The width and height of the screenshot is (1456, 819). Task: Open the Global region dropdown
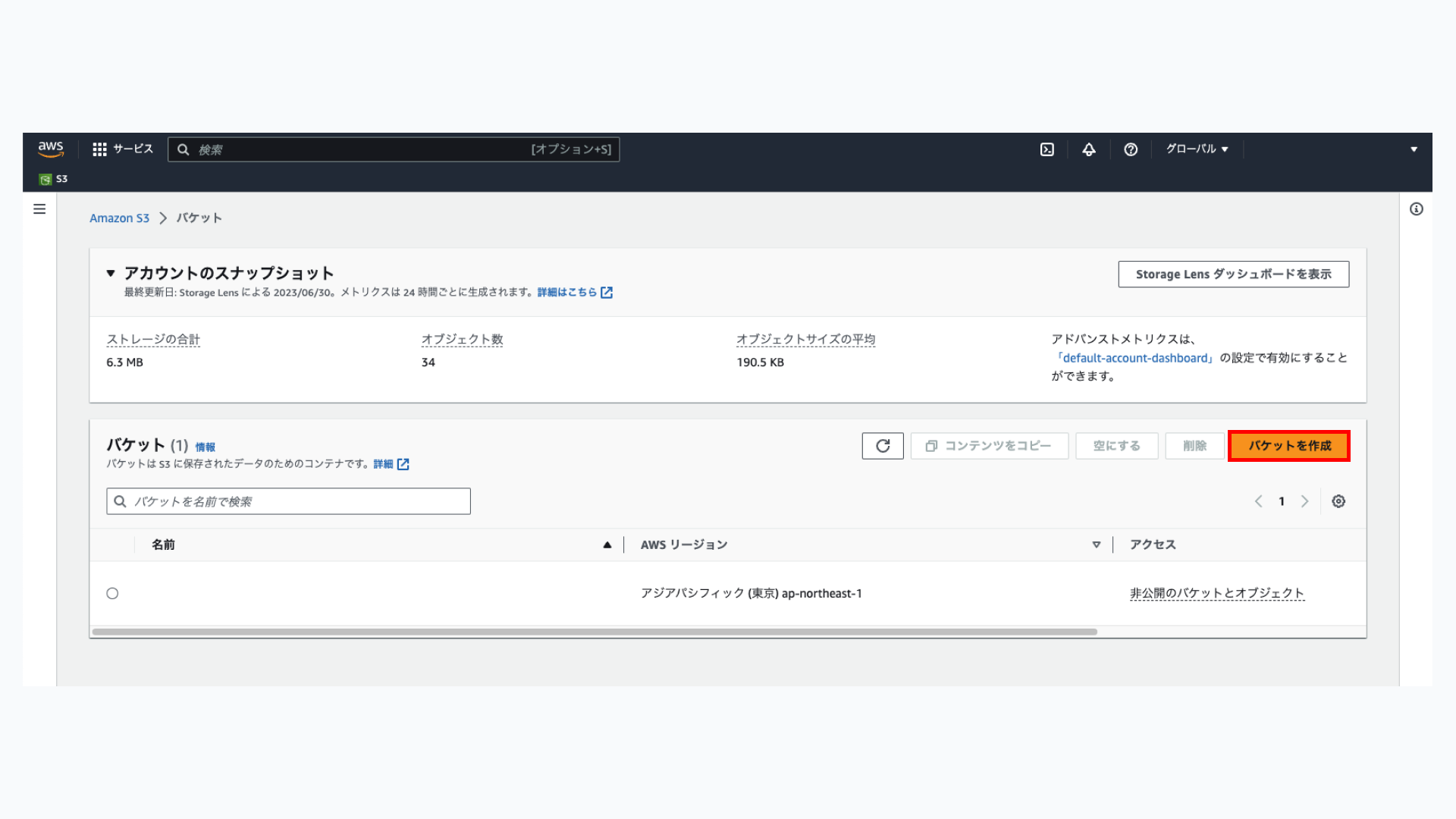[x=1197, y=149]
